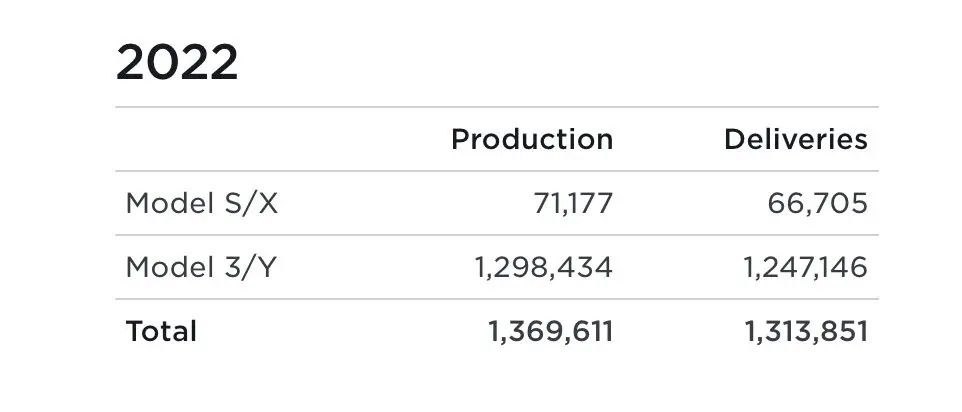Click the Model S/X row label
The width and height of the screenshot is (962, 412).
(x=202, y=203)
